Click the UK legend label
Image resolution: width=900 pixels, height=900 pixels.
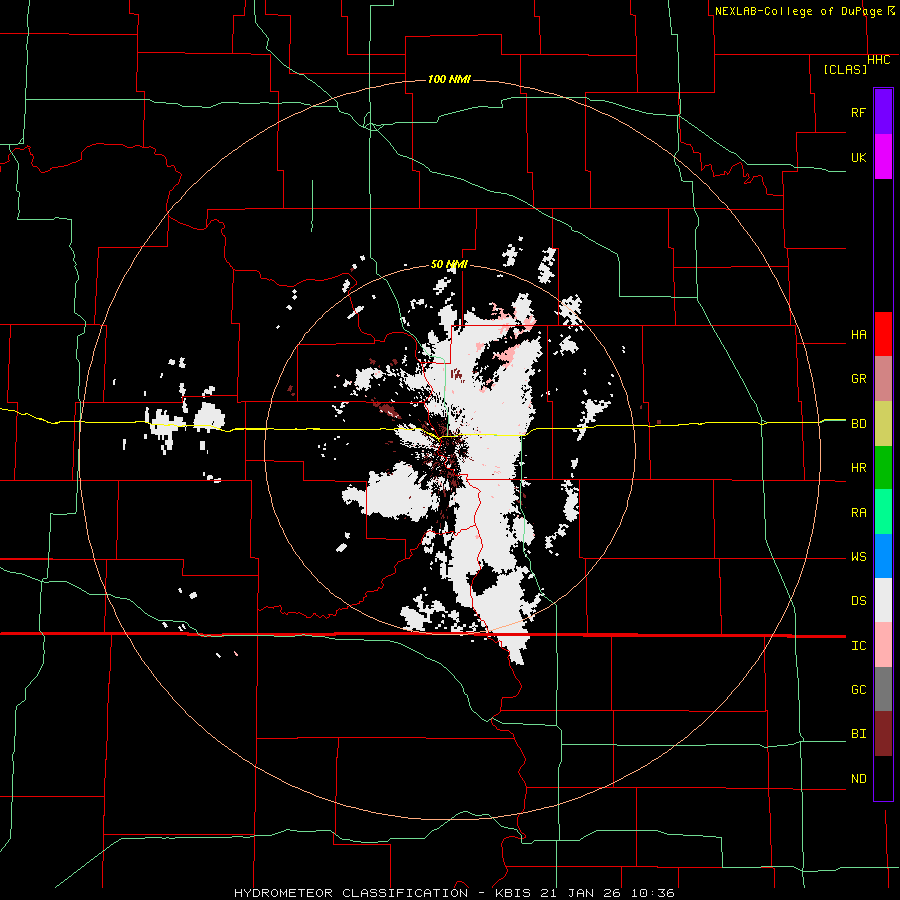[x=858, y=157]
